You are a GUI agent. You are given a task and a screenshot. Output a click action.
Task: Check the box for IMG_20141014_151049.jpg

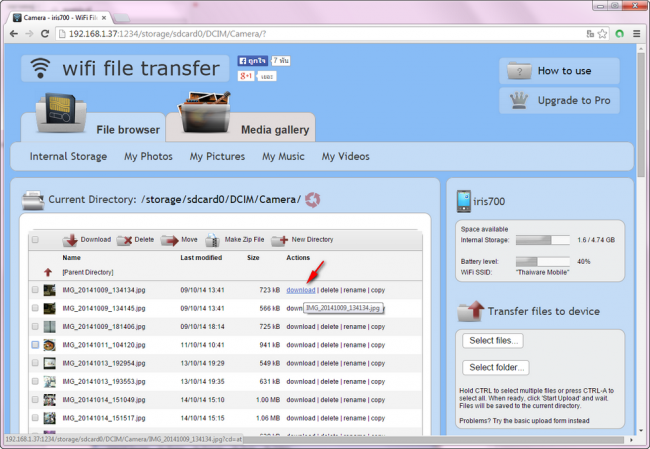click(x=35, y=399)
